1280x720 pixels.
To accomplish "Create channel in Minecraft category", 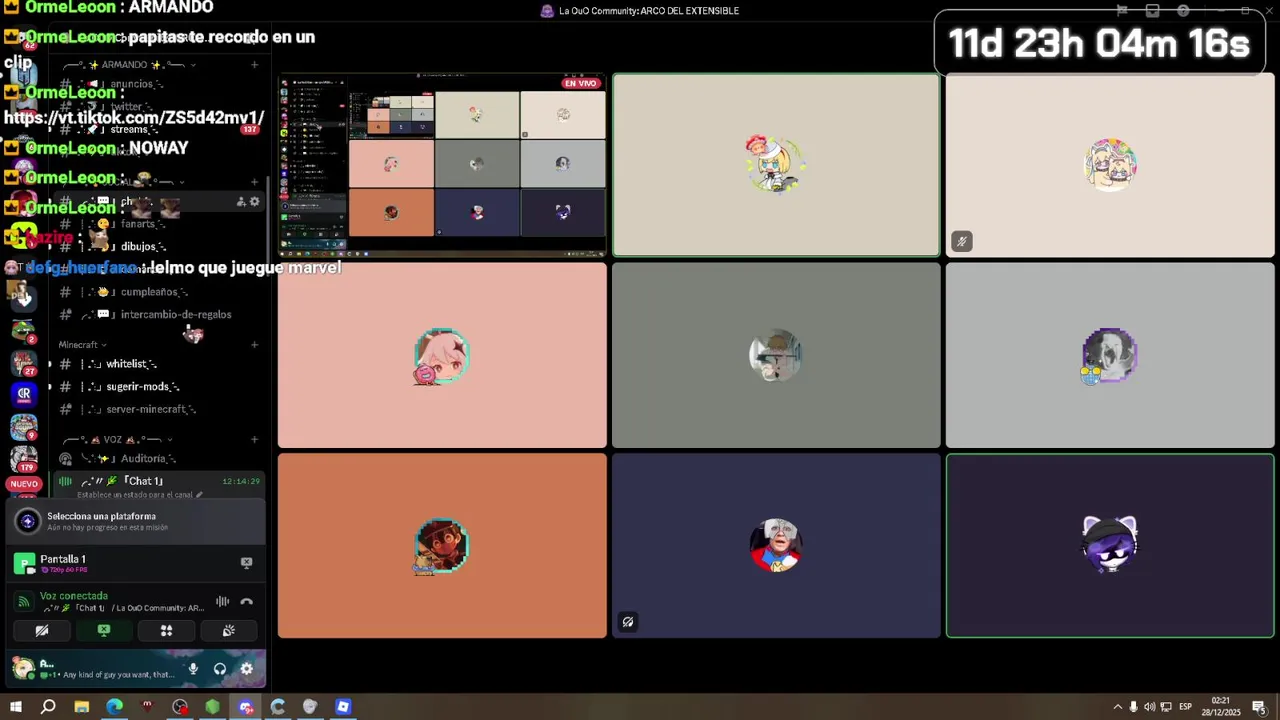I will [x=254, y=345].
